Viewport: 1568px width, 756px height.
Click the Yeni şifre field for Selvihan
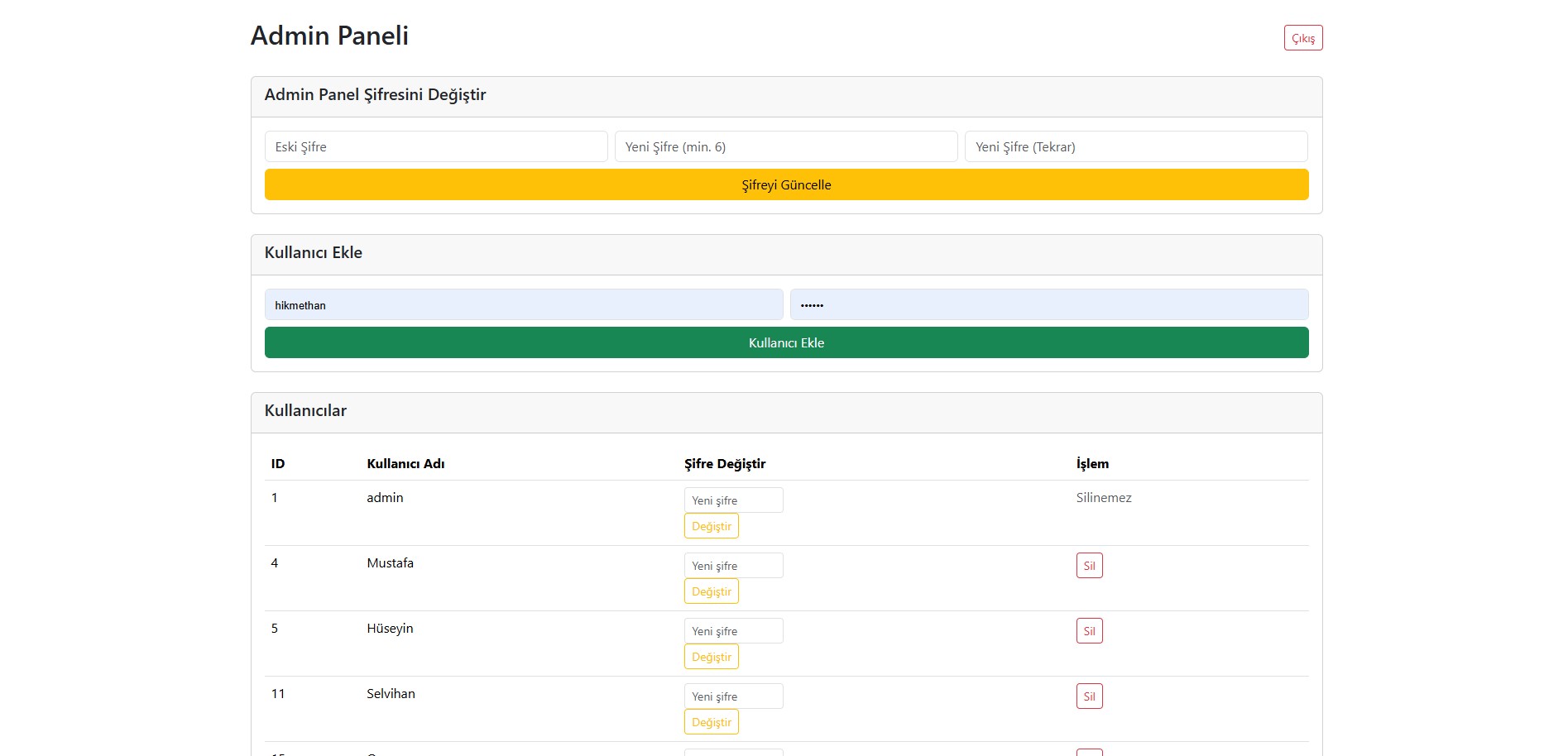click(x=733, y=696)
